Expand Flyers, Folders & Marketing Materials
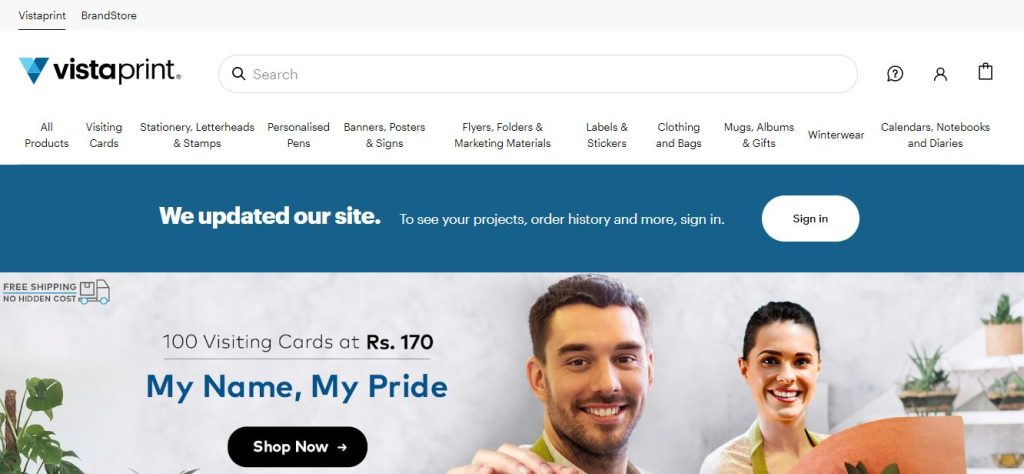1024x474 pixels. point(502,135)
